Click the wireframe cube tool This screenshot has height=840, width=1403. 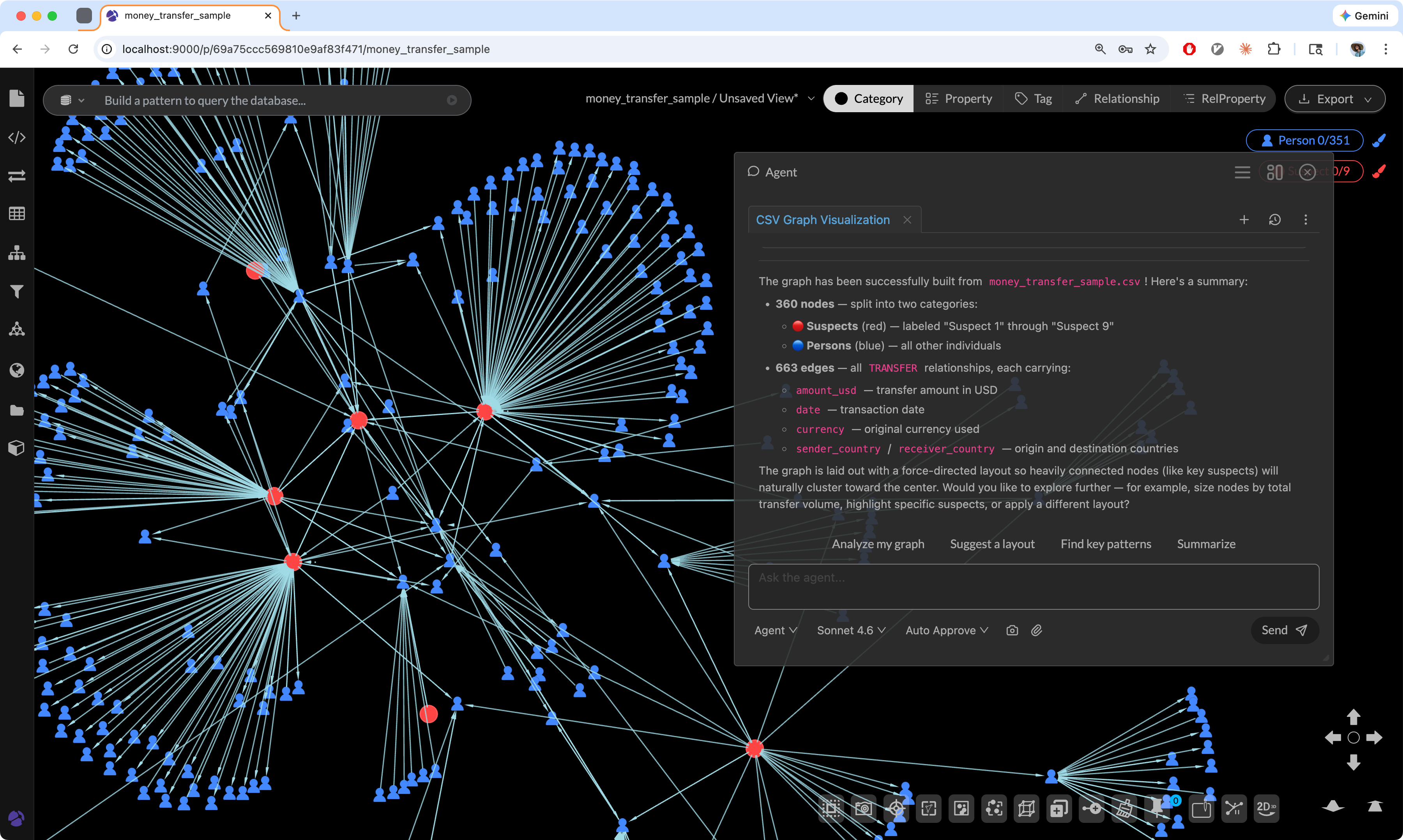tap(1027, 808)
